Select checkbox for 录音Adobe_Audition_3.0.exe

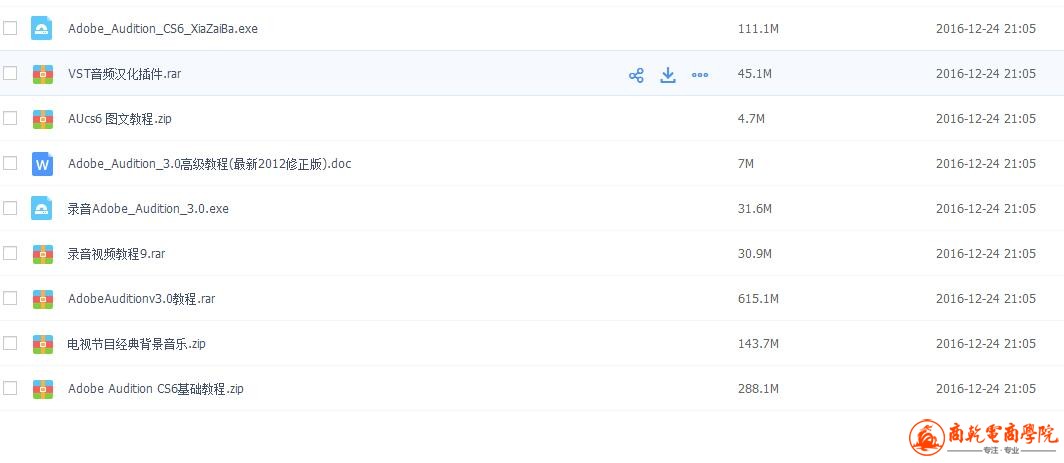click(10, 208)
